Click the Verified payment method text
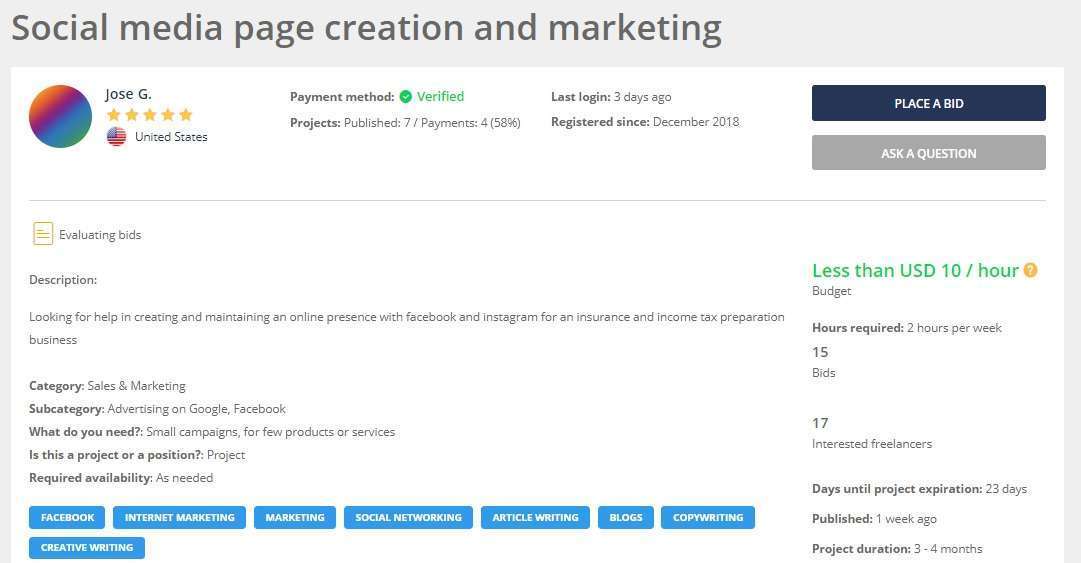 pyautogui.click(x=440, y=97)
